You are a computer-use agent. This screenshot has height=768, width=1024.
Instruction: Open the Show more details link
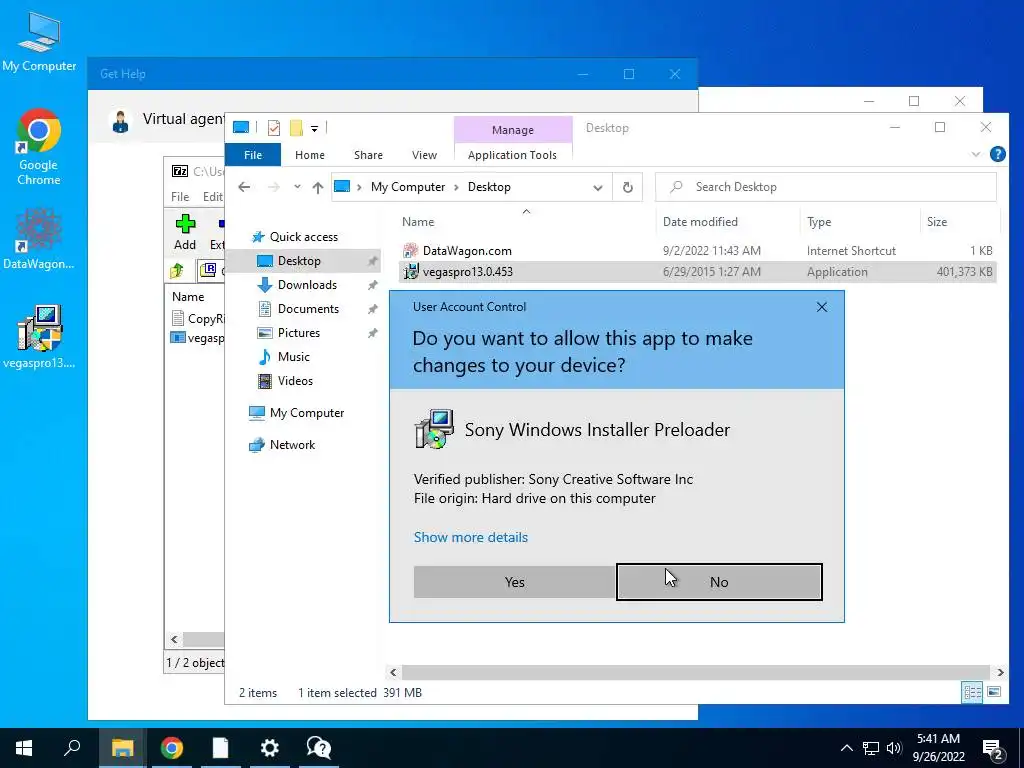(x=471, y=537)
